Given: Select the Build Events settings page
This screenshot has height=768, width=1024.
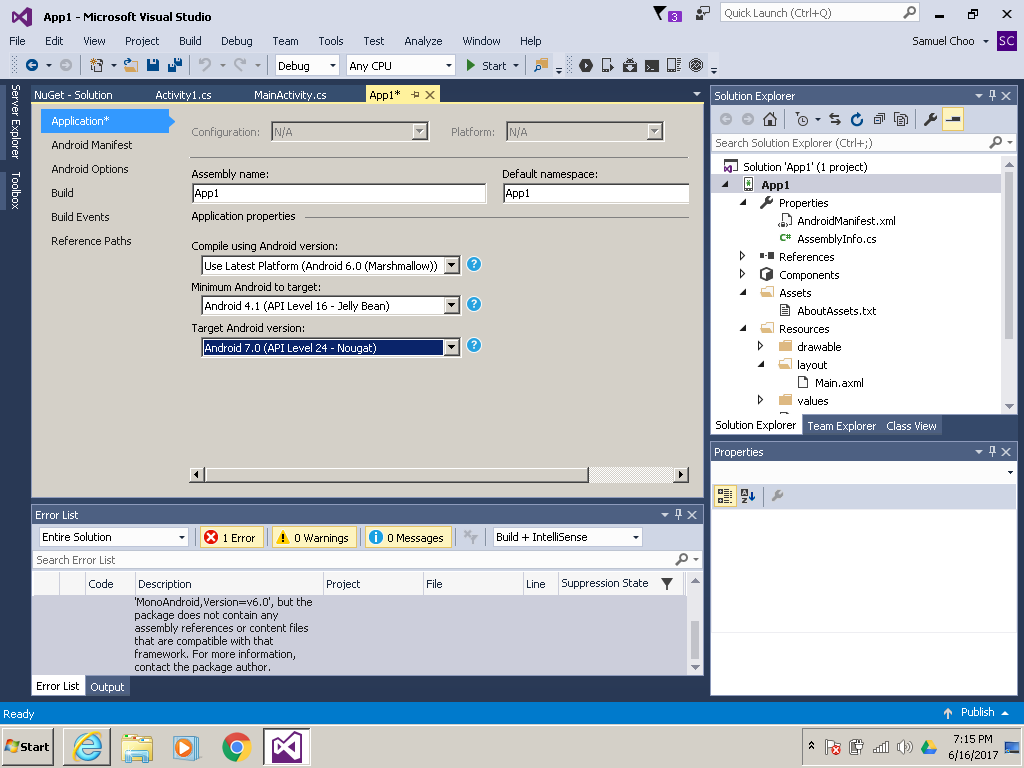Looking at the screenshot, I should tap(80, 217).
